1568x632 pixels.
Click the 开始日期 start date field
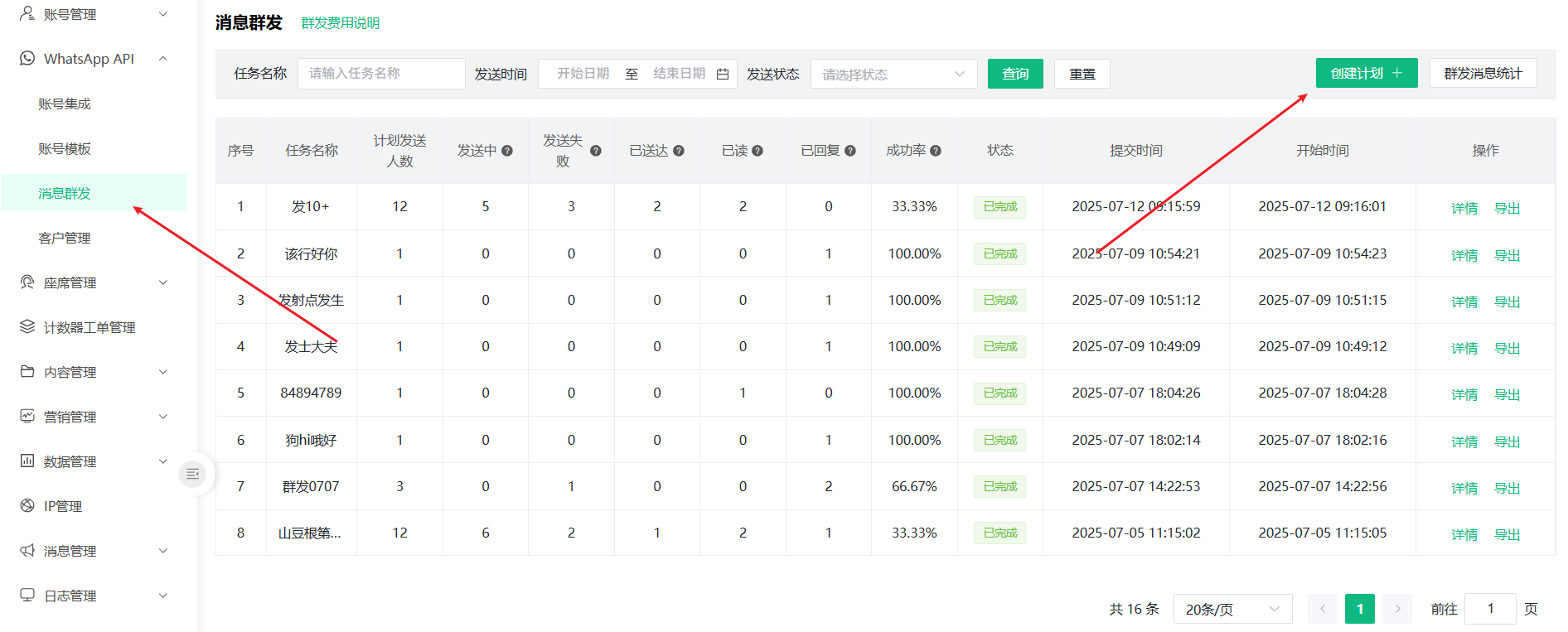tap(583, 74)
